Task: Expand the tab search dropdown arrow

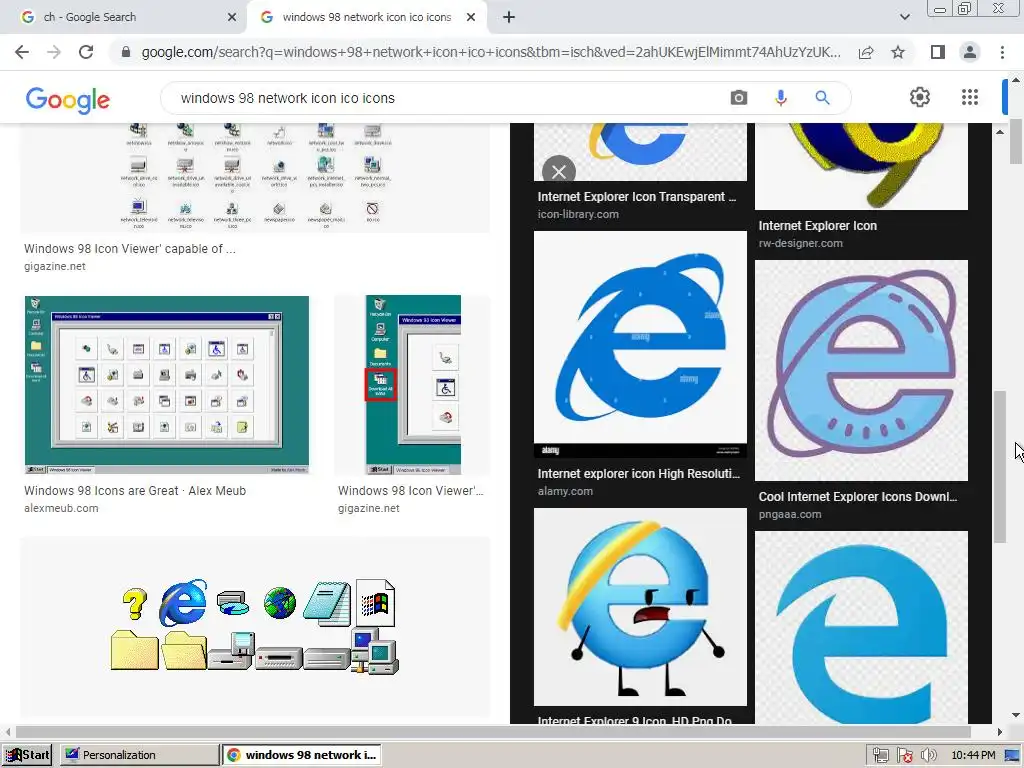Action: tap(904, 17)
